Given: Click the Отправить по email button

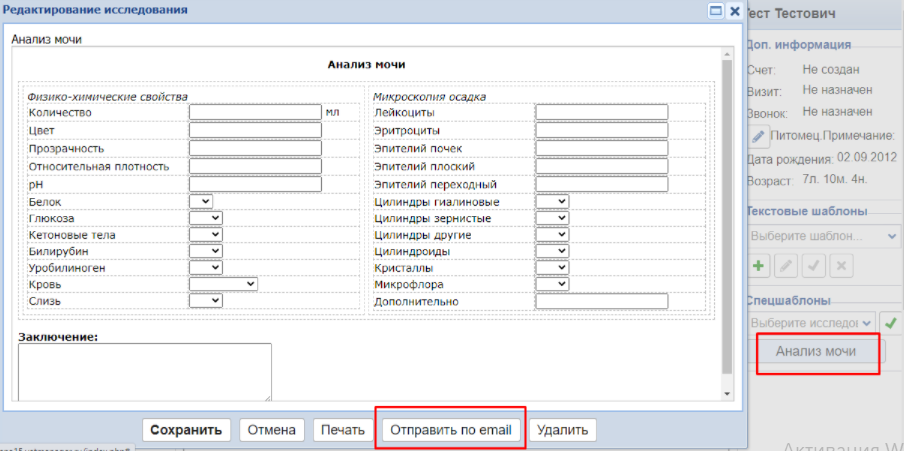Looking at the screenshot, I should [450, 430].
